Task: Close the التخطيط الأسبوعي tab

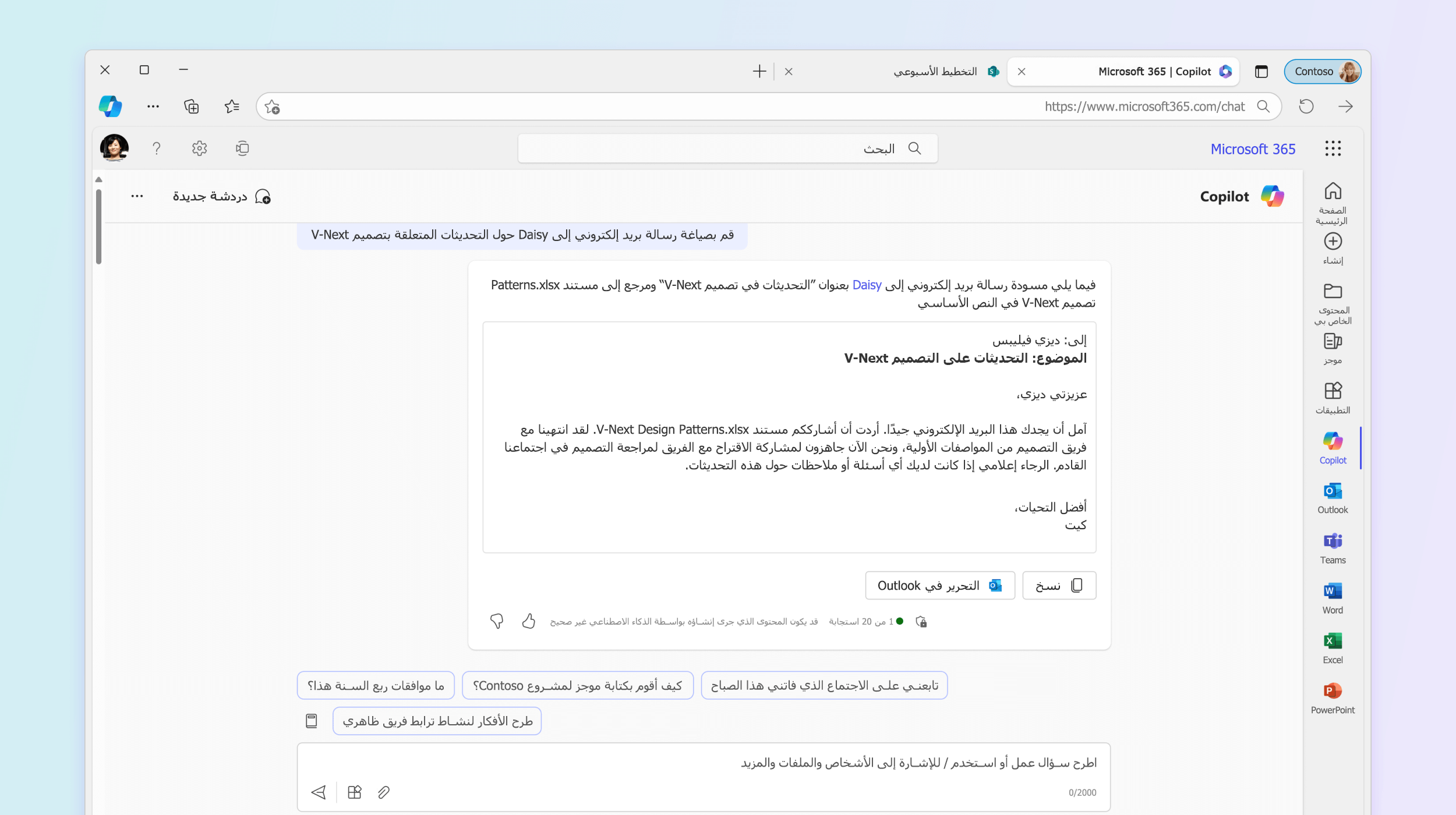Action: click(789, 72)
